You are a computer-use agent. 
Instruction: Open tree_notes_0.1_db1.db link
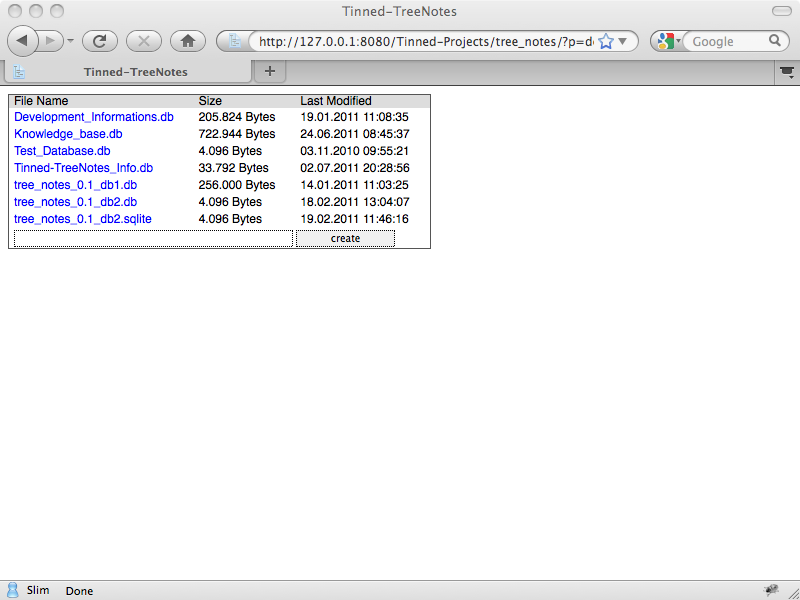tap(76, 185)
